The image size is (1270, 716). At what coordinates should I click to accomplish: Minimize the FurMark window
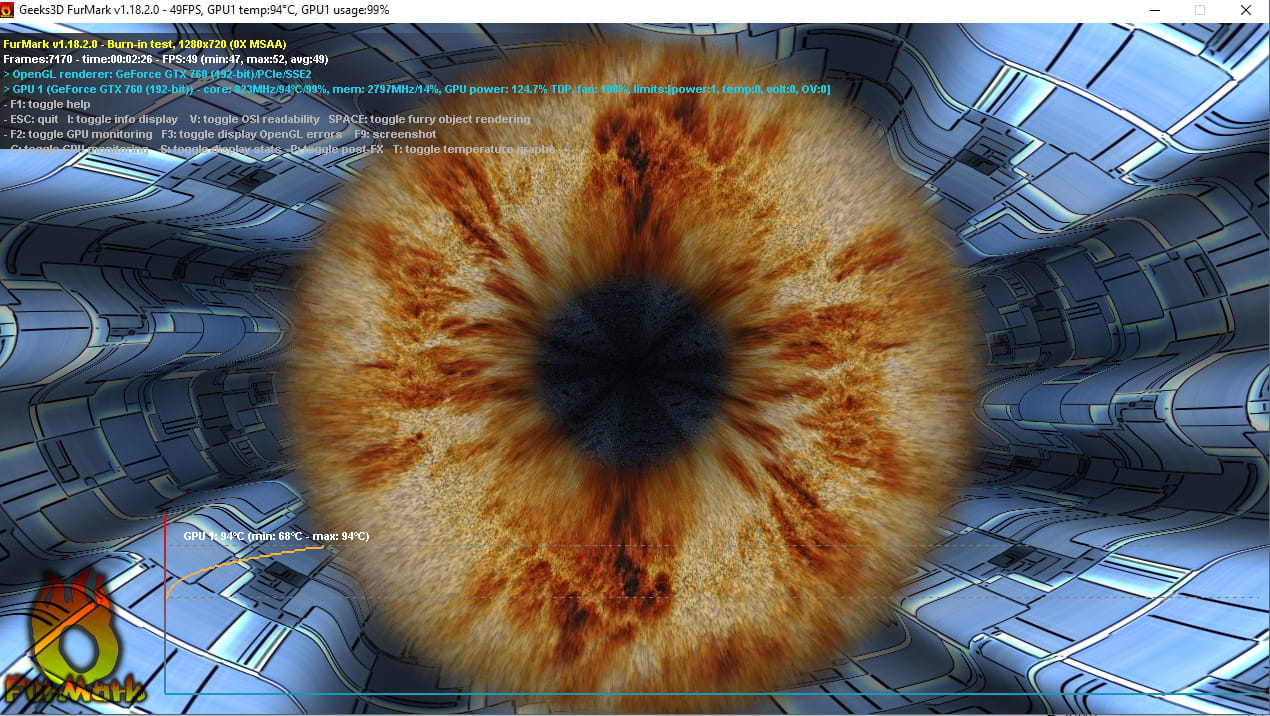[x=1154, y=10]
